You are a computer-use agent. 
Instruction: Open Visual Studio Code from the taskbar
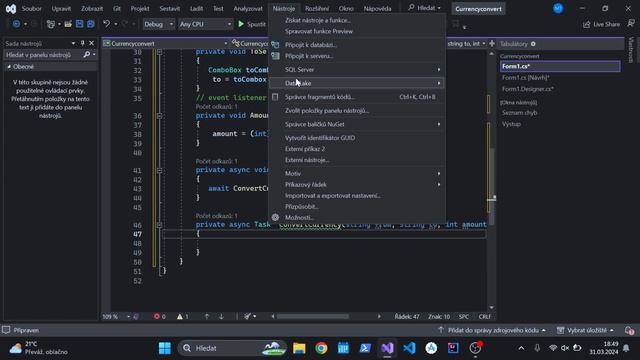coord(409,348)
